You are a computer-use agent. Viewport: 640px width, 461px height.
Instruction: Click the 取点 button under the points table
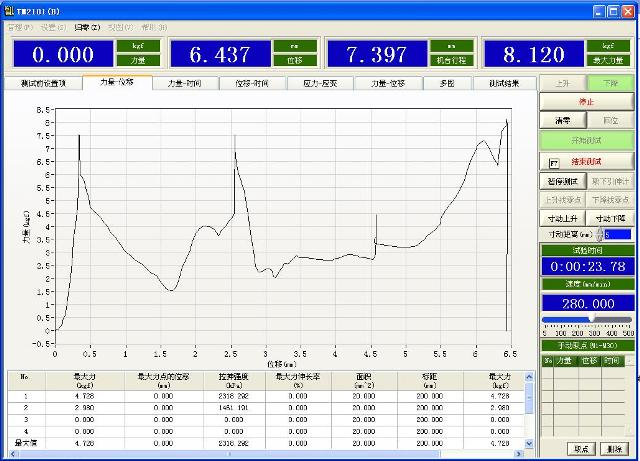pos(579,449)
